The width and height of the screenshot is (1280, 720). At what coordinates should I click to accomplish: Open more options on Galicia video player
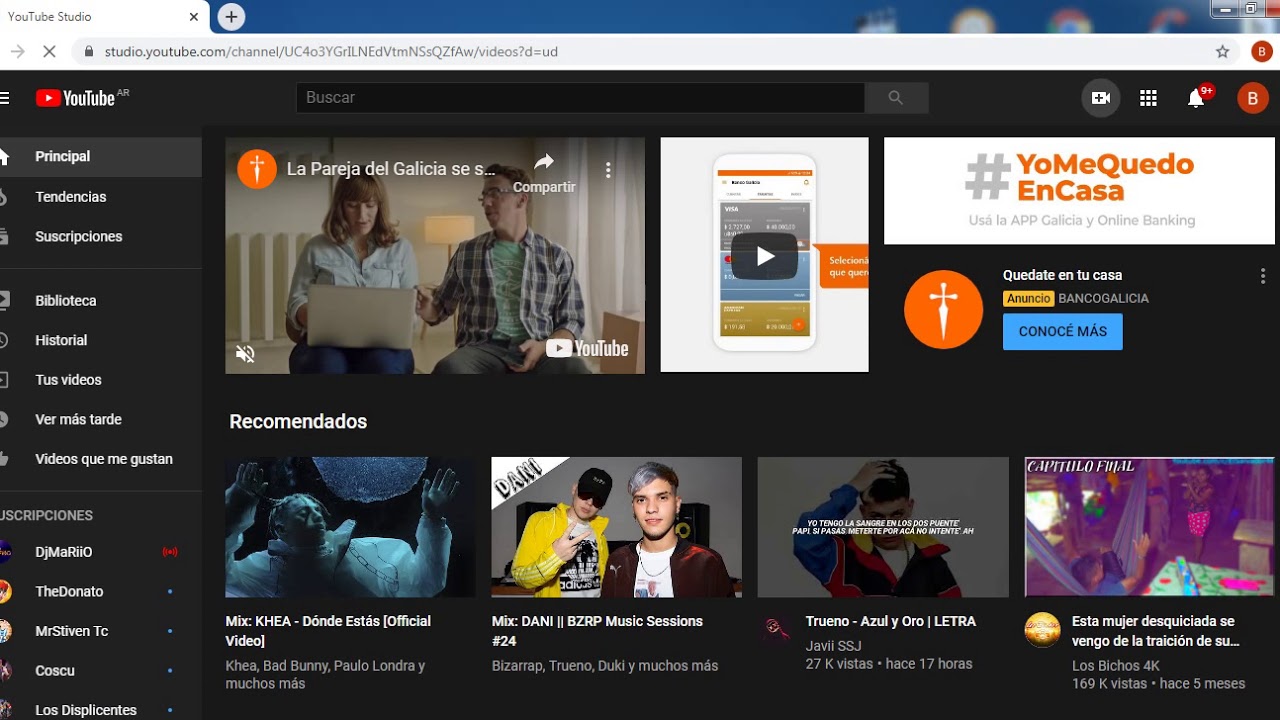[x=607, y=170]
